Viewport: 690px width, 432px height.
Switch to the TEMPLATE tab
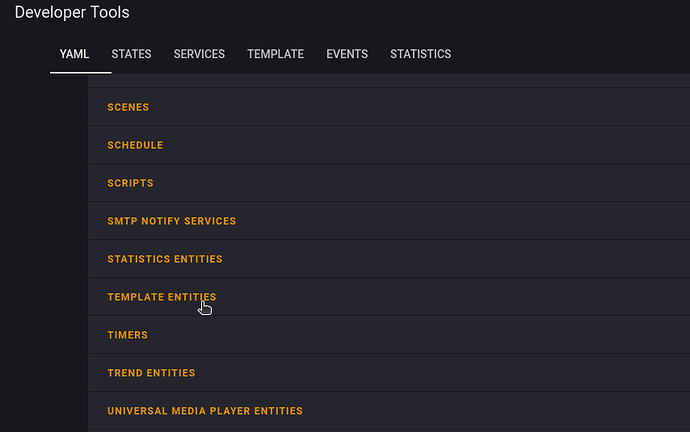[275, 54]
